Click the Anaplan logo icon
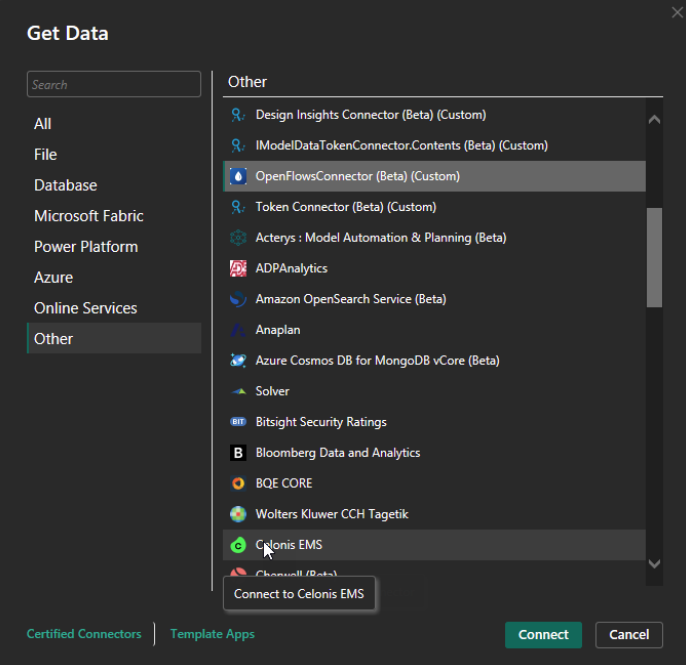Screen dimensions: 686x665 coord(238,330)
